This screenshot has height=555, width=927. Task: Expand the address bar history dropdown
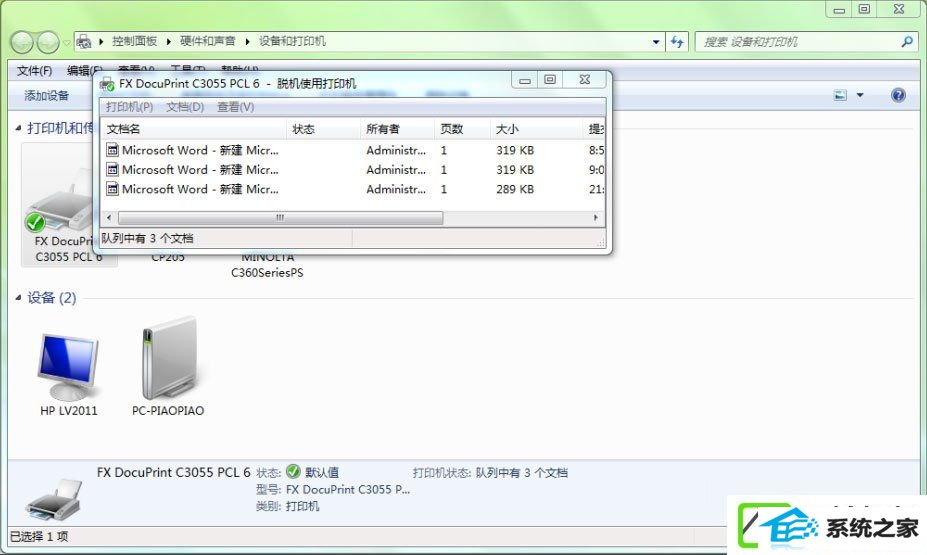(656, 42)
